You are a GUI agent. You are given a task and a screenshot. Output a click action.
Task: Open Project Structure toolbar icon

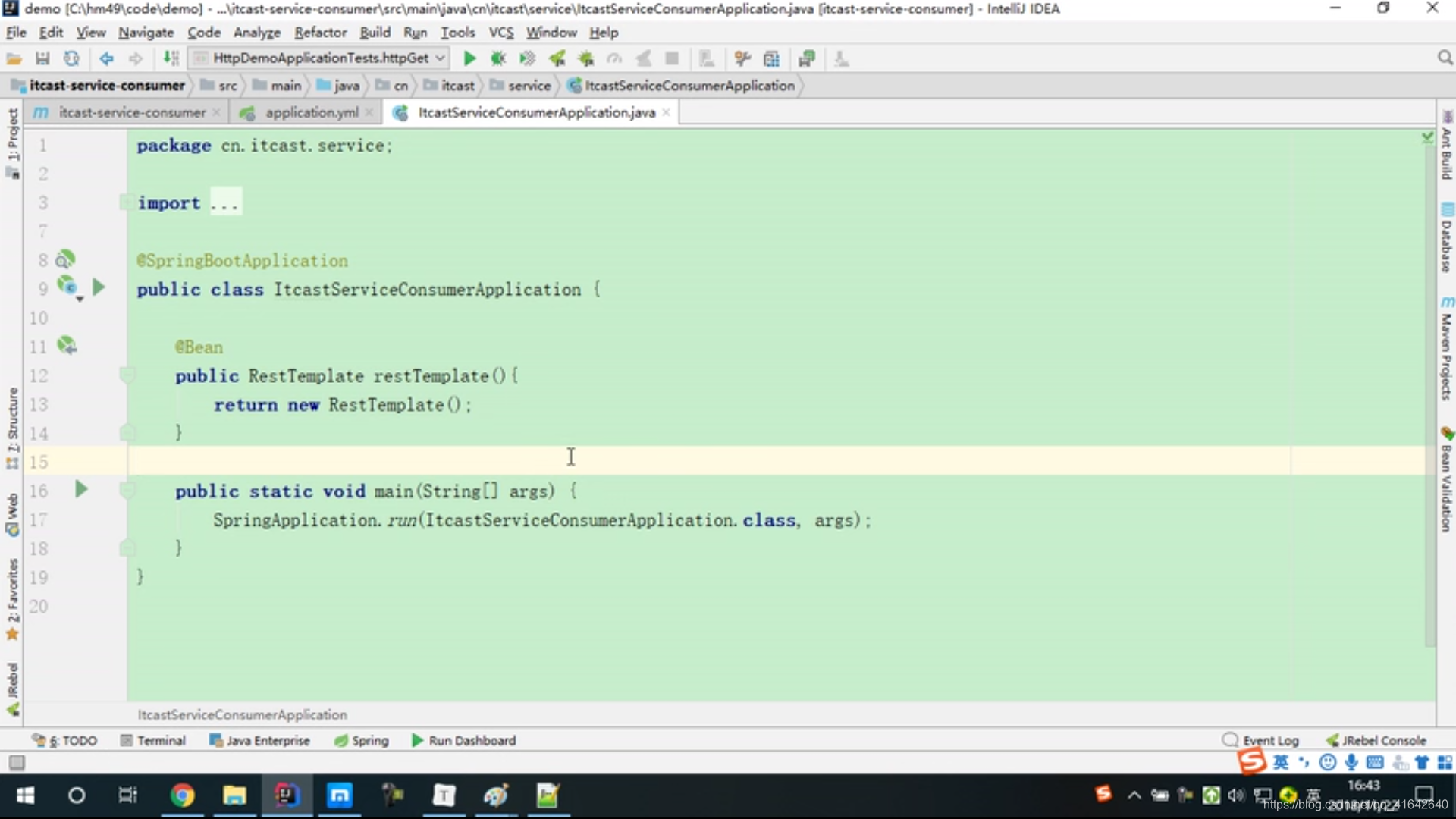pos(771,58)
